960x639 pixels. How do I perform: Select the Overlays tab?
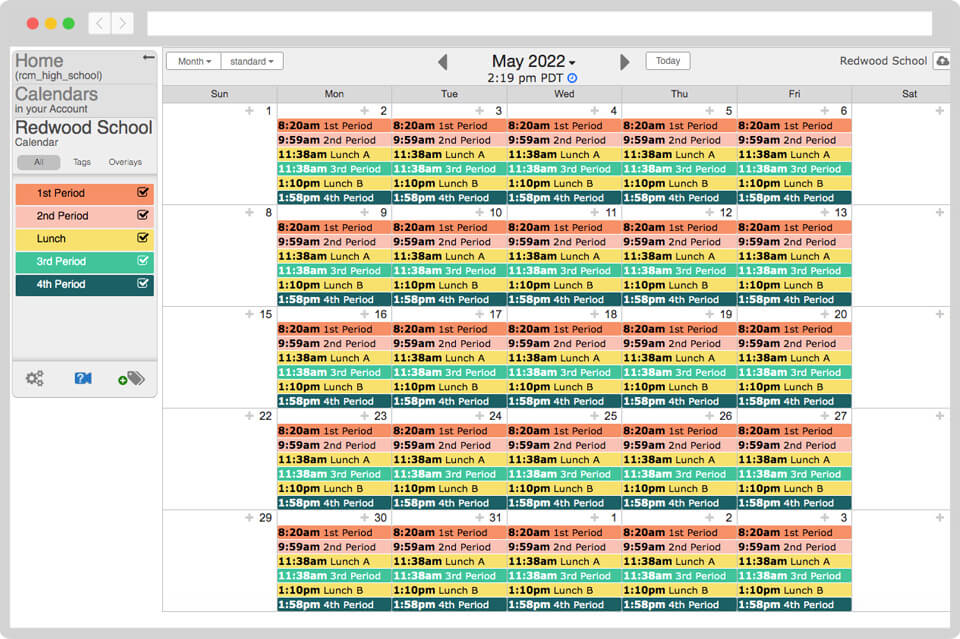(125, 162)
